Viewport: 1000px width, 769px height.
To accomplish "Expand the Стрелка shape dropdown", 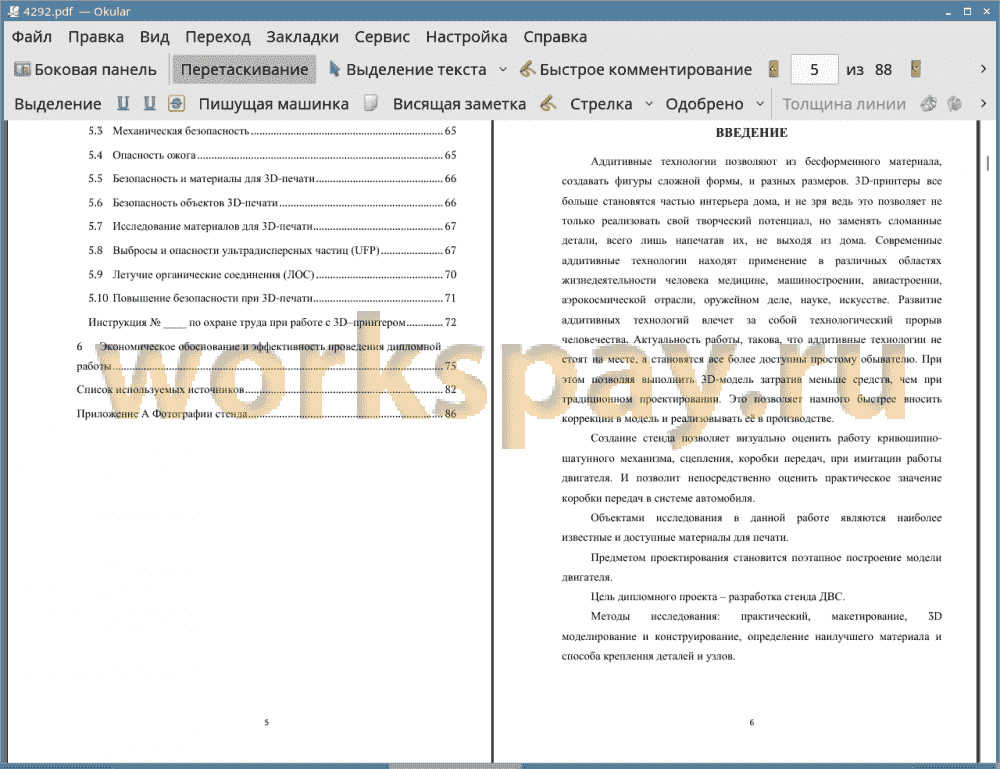I will [649, 104].
